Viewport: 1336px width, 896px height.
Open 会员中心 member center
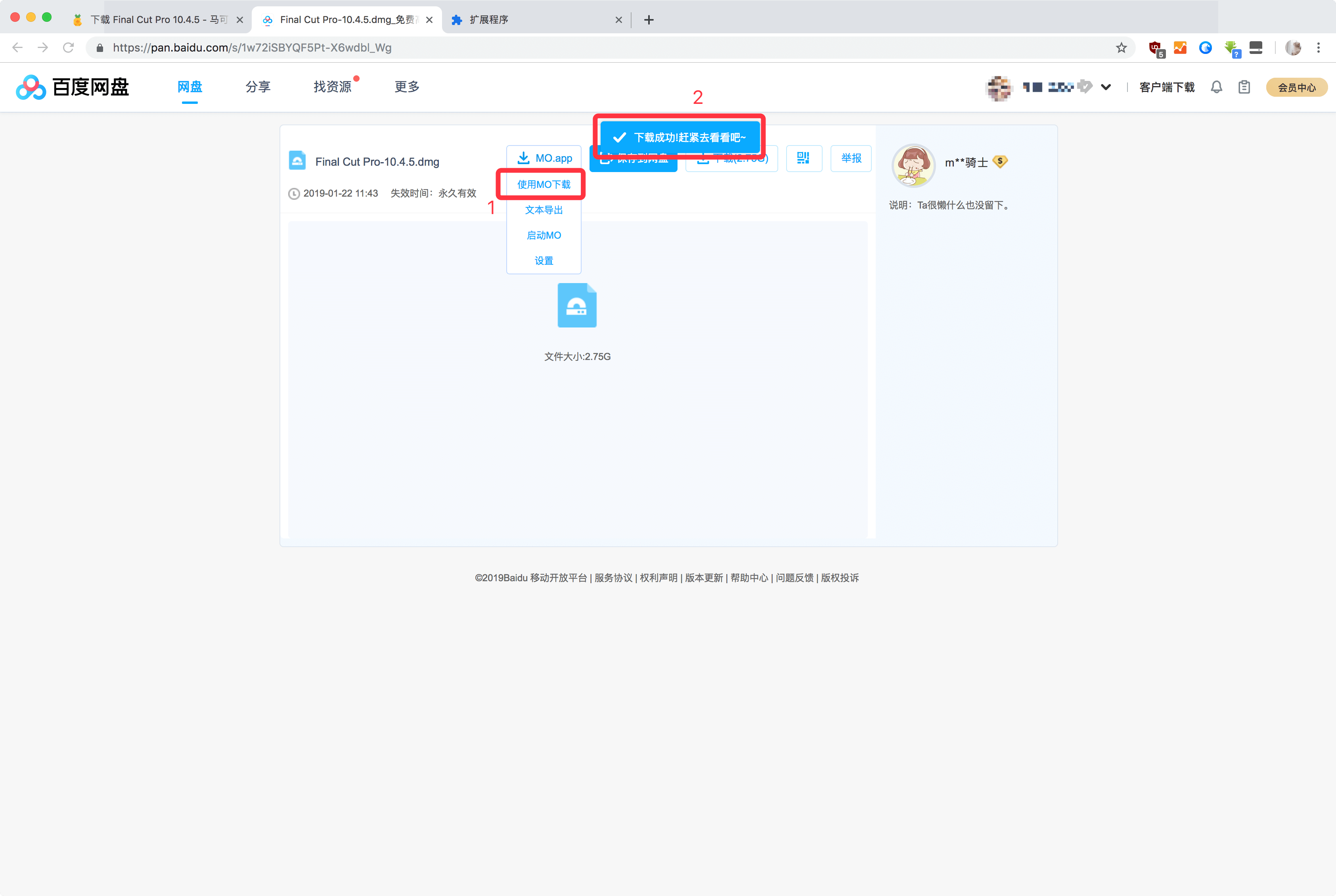1296,88
